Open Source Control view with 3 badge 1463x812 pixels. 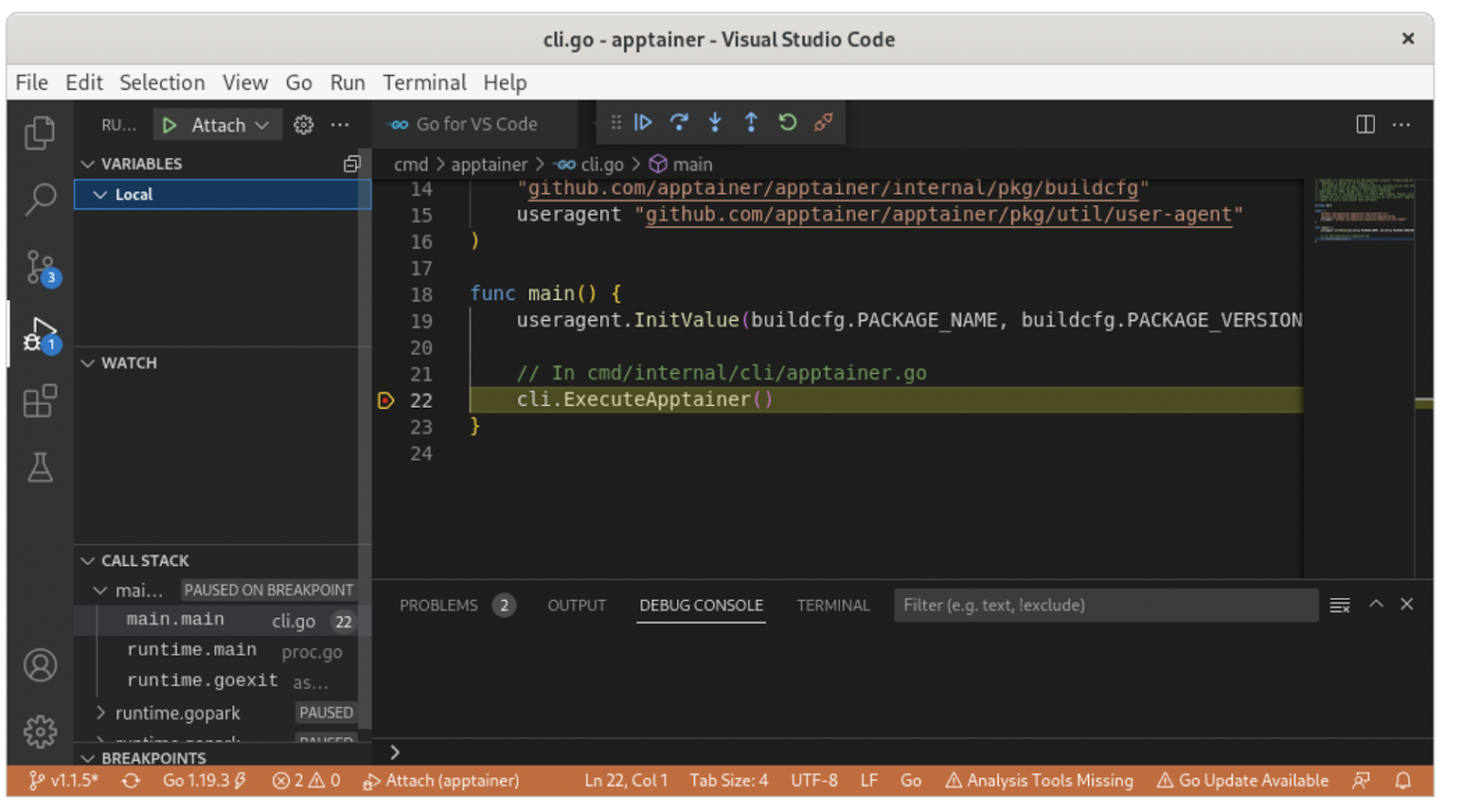(41, 268)
